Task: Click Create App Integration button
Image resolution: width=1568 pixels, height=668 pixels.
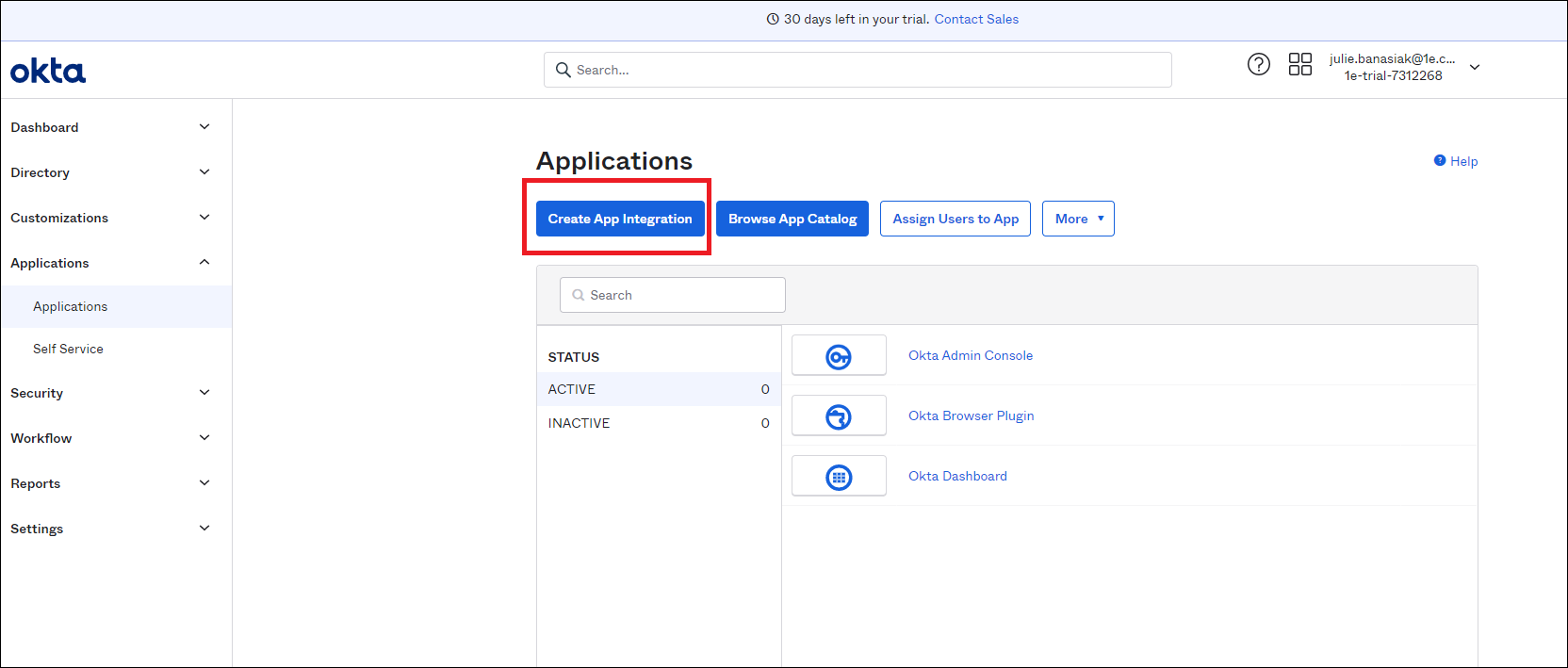Action: click(620, 219)
